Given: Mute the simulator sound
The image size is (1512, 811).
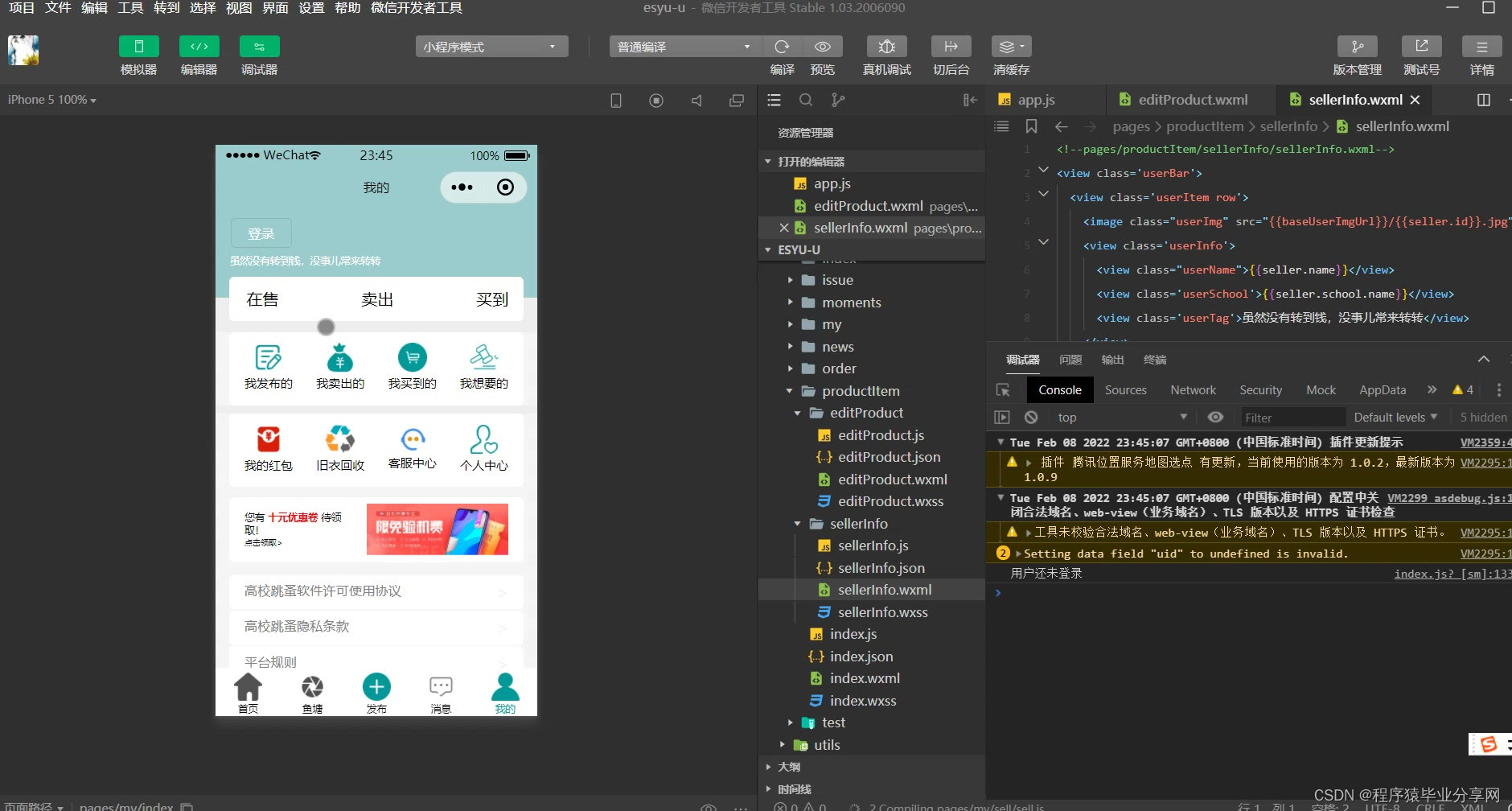Looking at the screenshot, I should [x=696, y=101].
